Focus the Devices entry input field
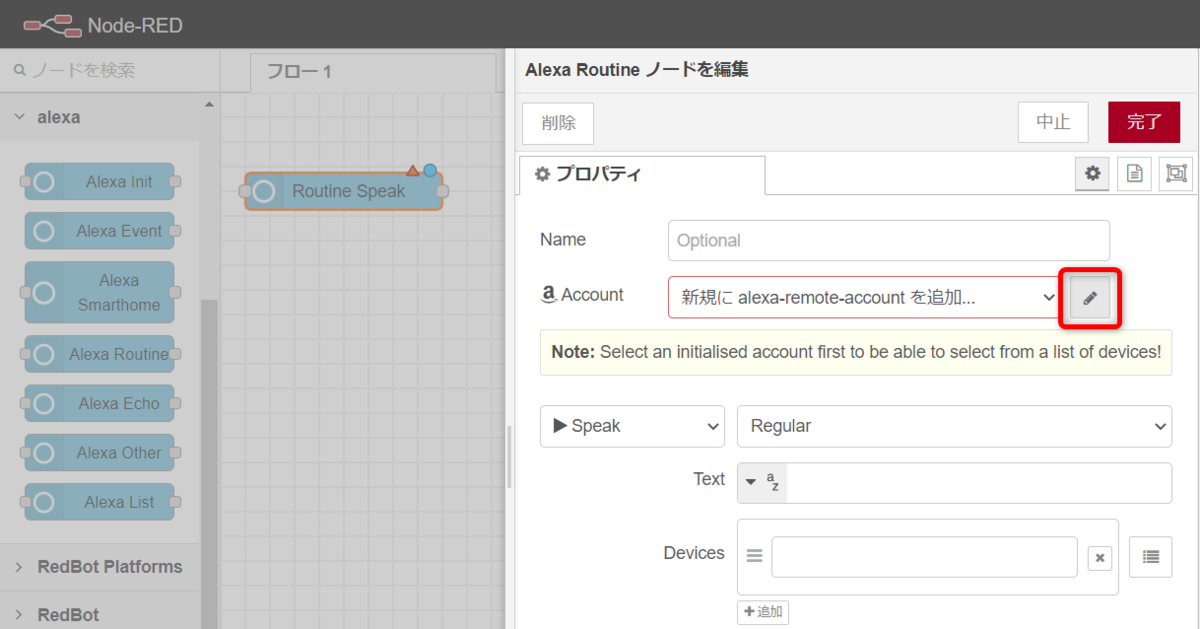Viewport: 1200px width, 629px height. 924,557
